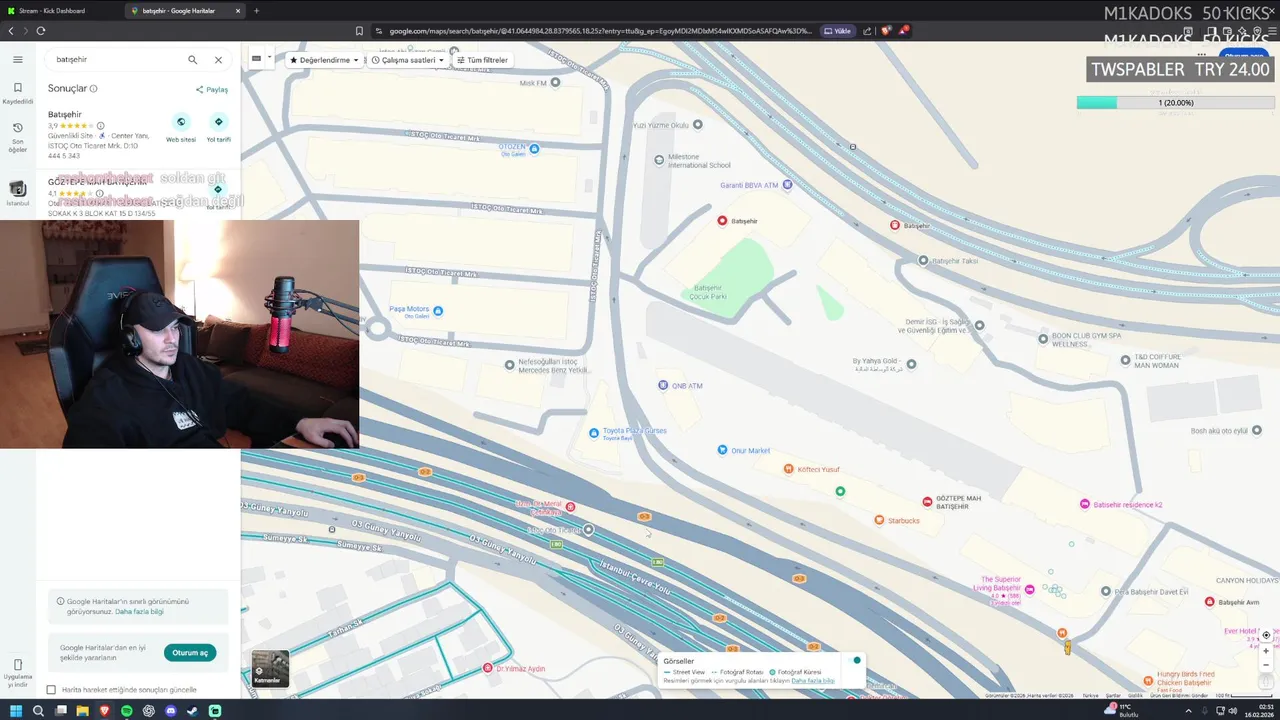
Task: Open the Batışehir search result title
Action: [x=65, y=114]
